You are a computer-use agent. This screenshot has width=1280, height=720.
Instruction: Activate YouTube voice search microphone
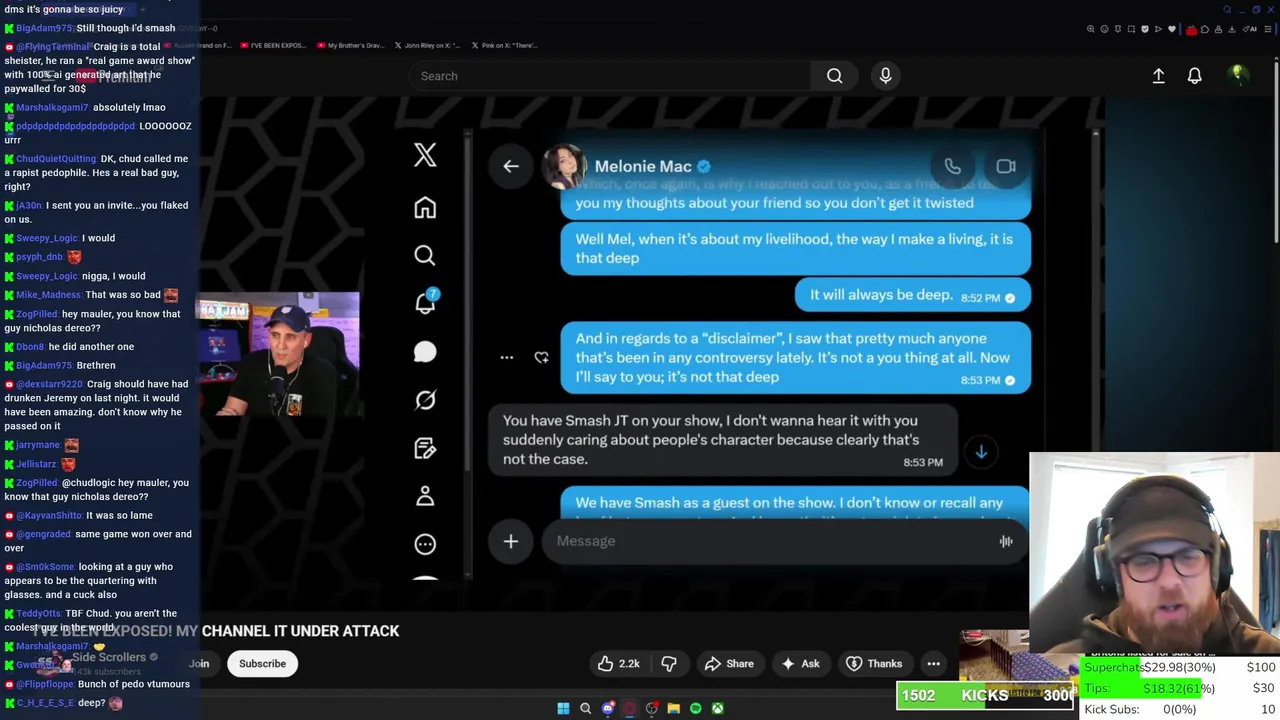click(885, 76)
